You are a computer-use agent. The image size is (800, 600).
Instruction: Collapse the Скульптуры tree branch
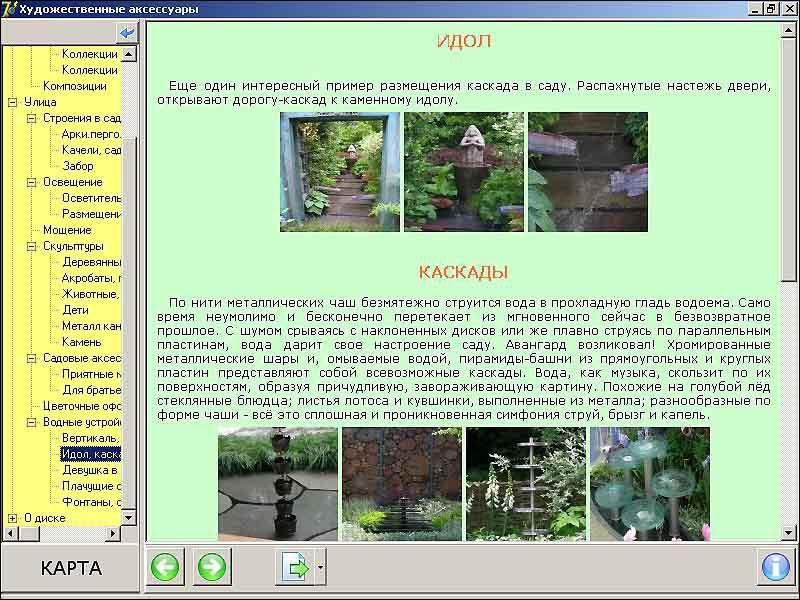click(x=31, y=246)
